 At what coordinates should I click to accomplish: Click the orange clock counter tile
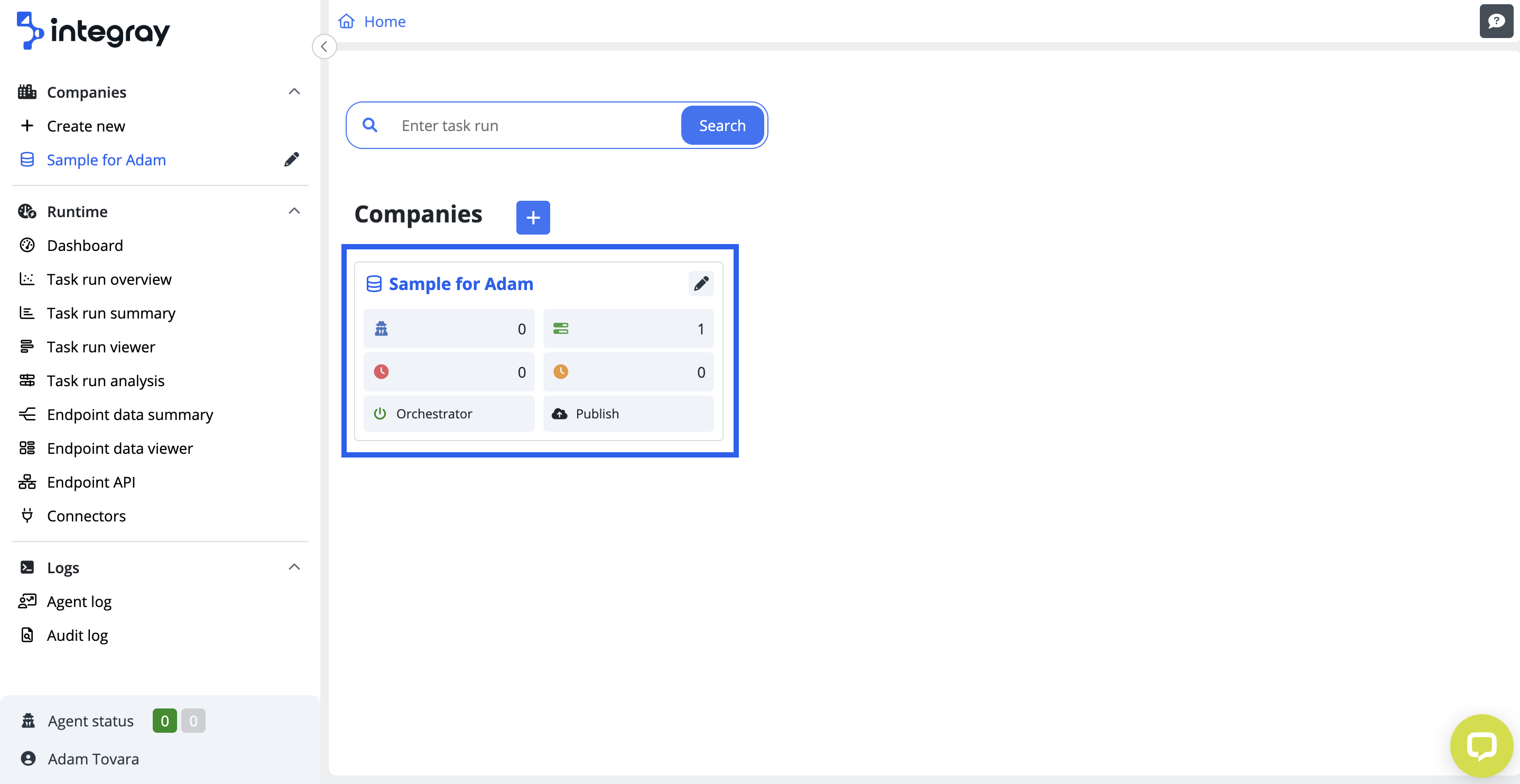point(628,372)
